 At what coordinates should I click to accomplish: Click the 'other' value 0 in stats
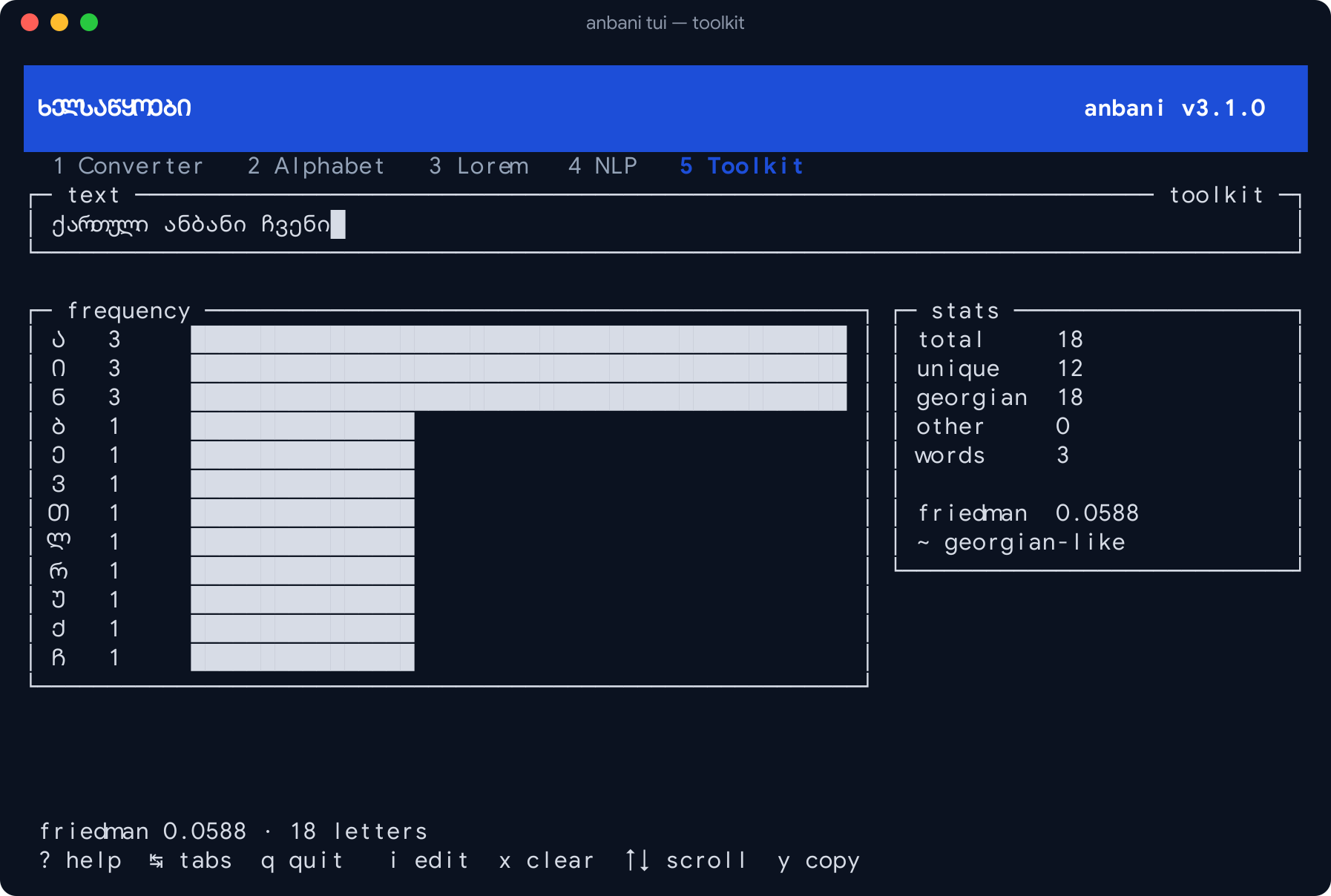1063,426
